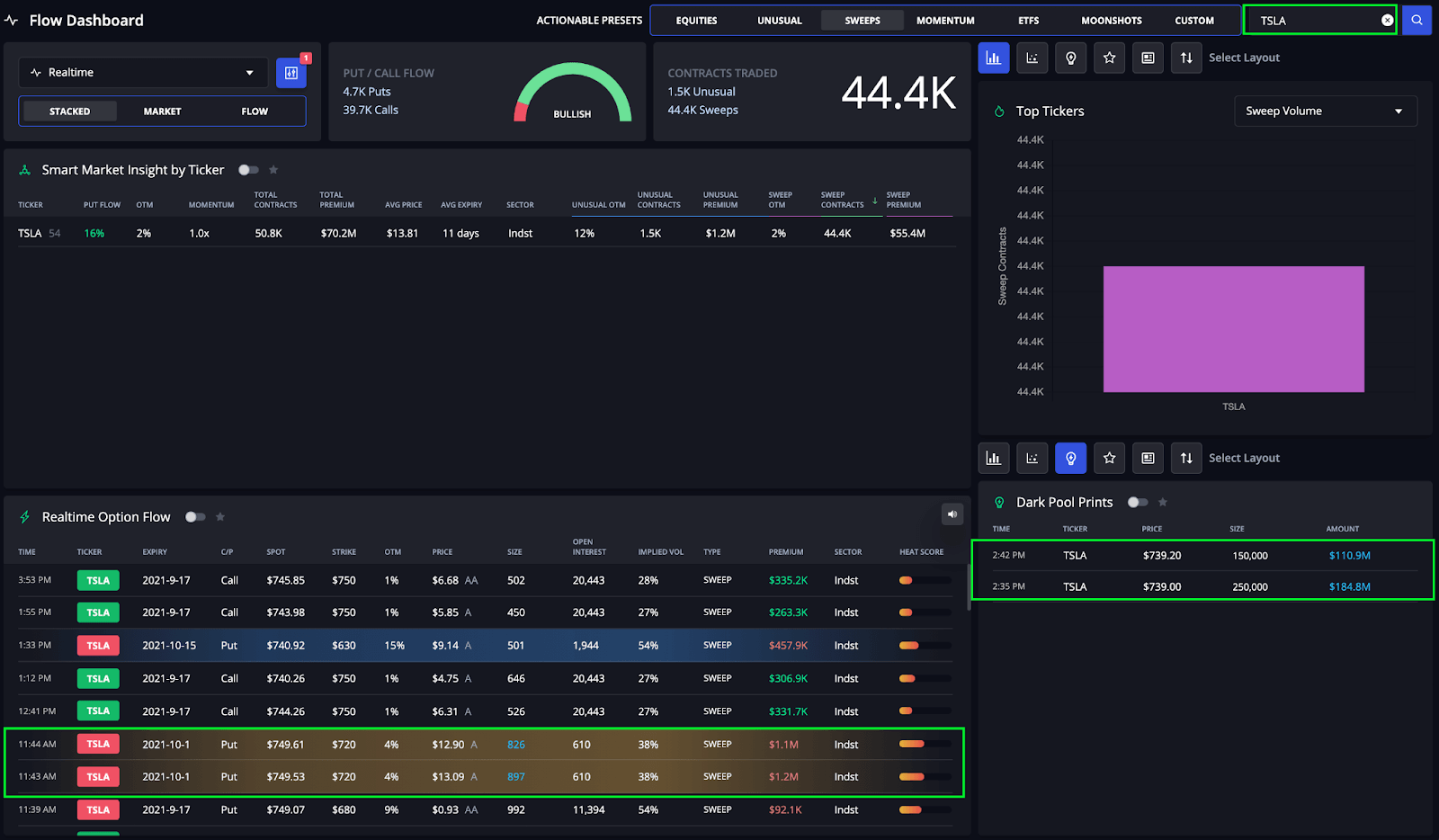Click the Smart Market Insight network icon
This screenshot has height=840, width=1439.
pos(25,170)
